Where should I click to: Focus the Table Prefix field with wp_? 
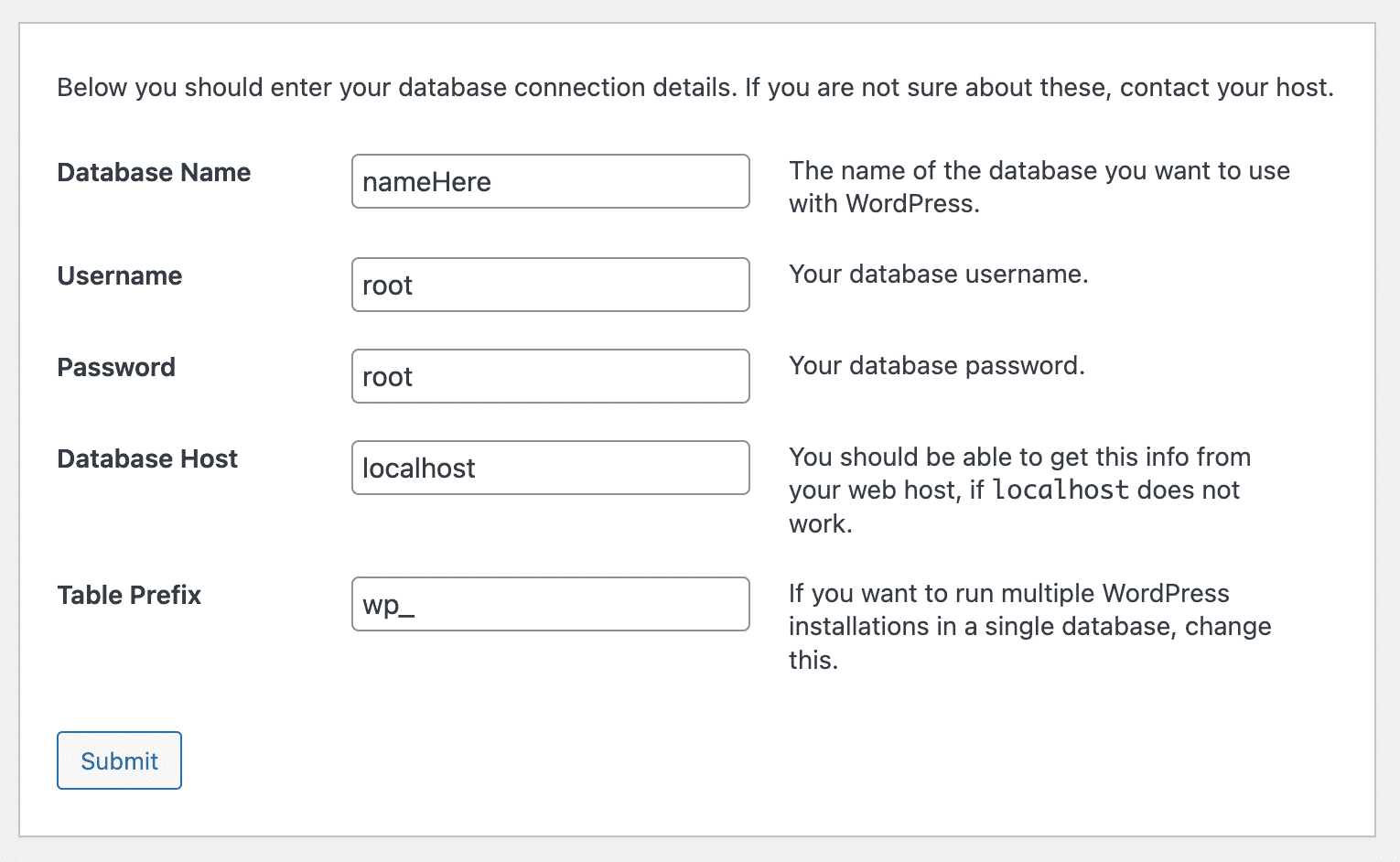550,604
